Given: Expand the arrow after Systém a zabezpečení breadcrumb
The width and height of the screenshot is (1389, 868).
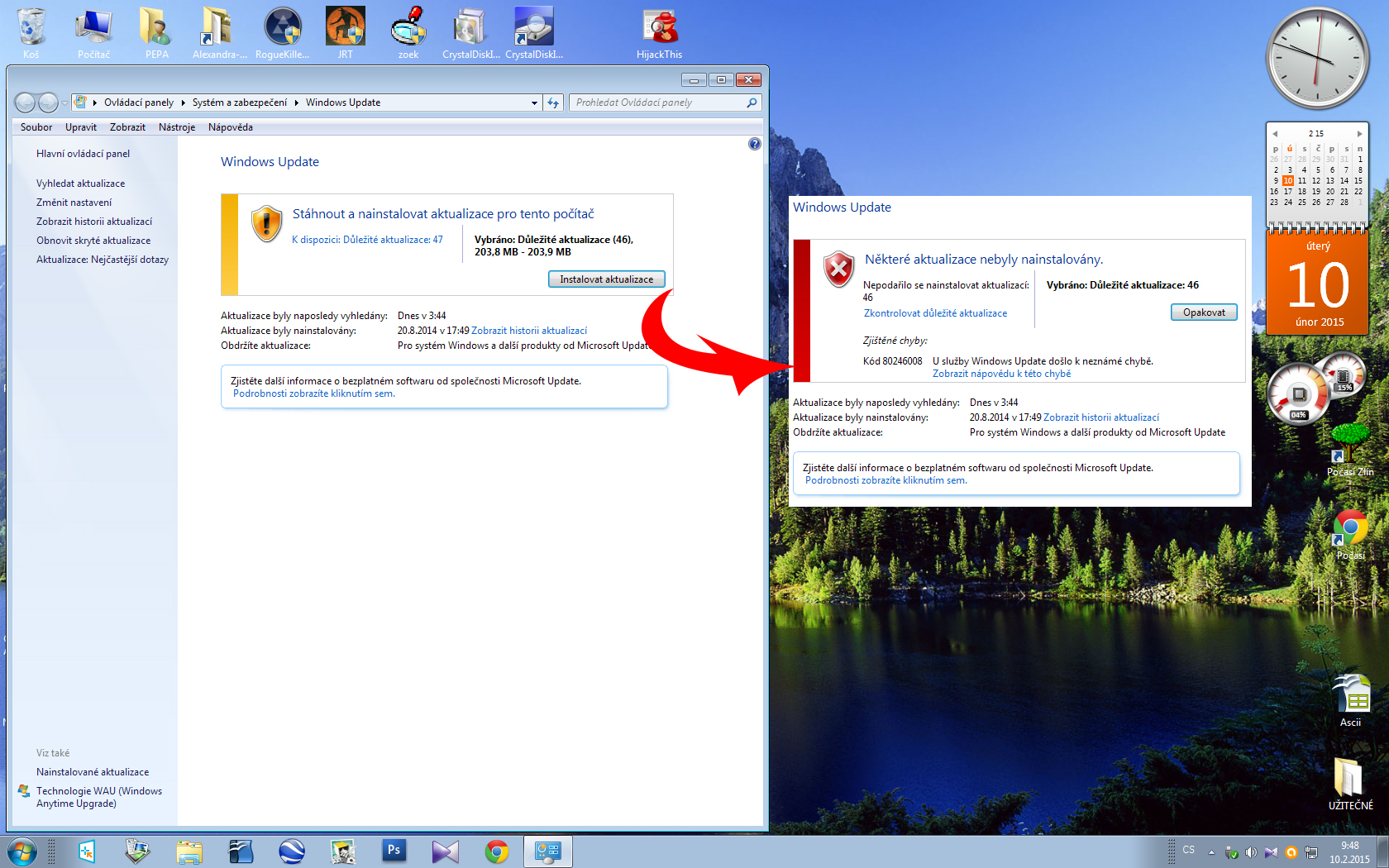Looking at the screenshot, I should (x=296, y=103).
